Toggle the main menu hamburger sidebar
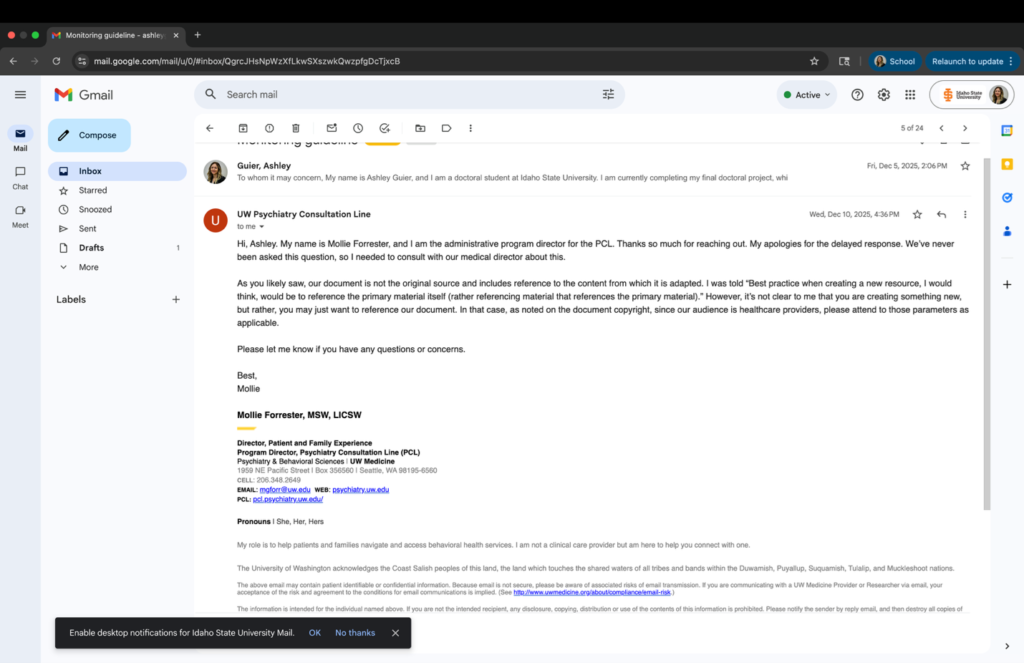This screenshot has width=1024, height=663. [x=20, y=95]
